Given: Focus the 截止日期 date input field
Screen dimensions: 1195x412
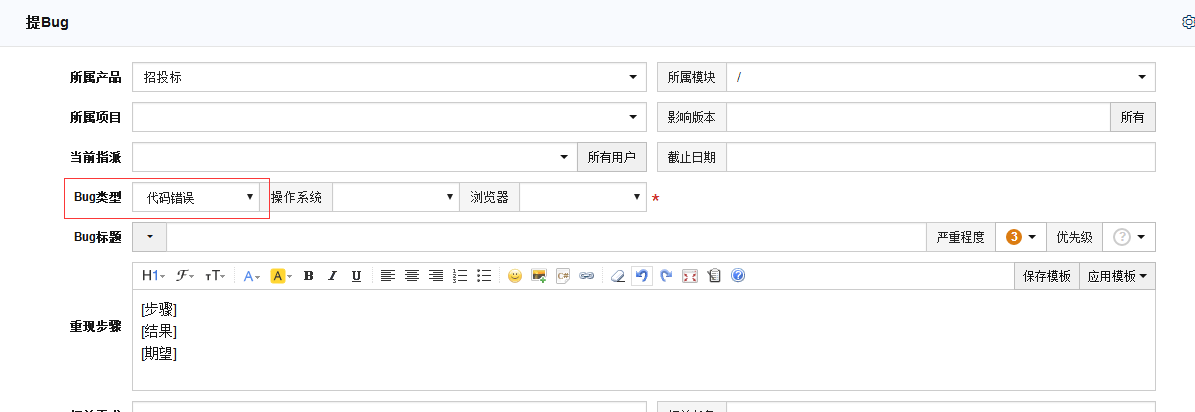Looking at the screenshot, I should [x=940, y=157].
